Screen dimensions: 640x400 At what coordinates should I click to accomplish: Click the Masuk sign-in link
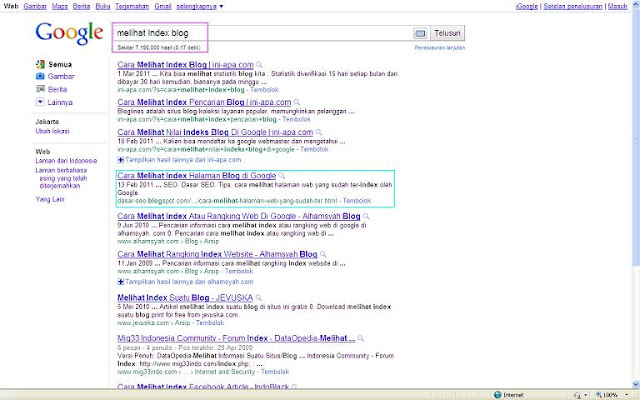coord(618,7)
